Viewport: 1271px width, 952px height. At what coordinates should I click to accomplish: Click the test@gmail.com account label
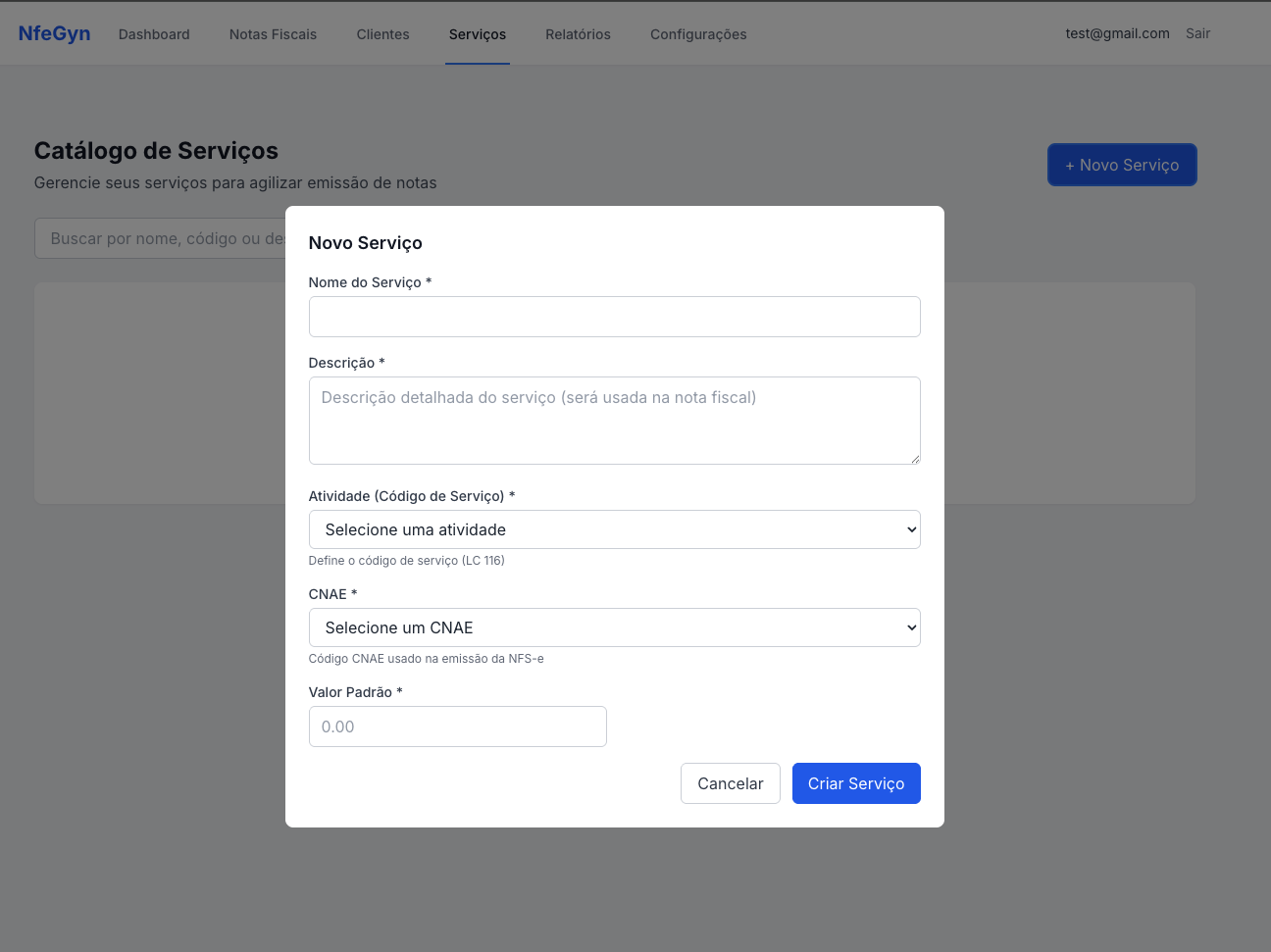[x=1117, y=33]
